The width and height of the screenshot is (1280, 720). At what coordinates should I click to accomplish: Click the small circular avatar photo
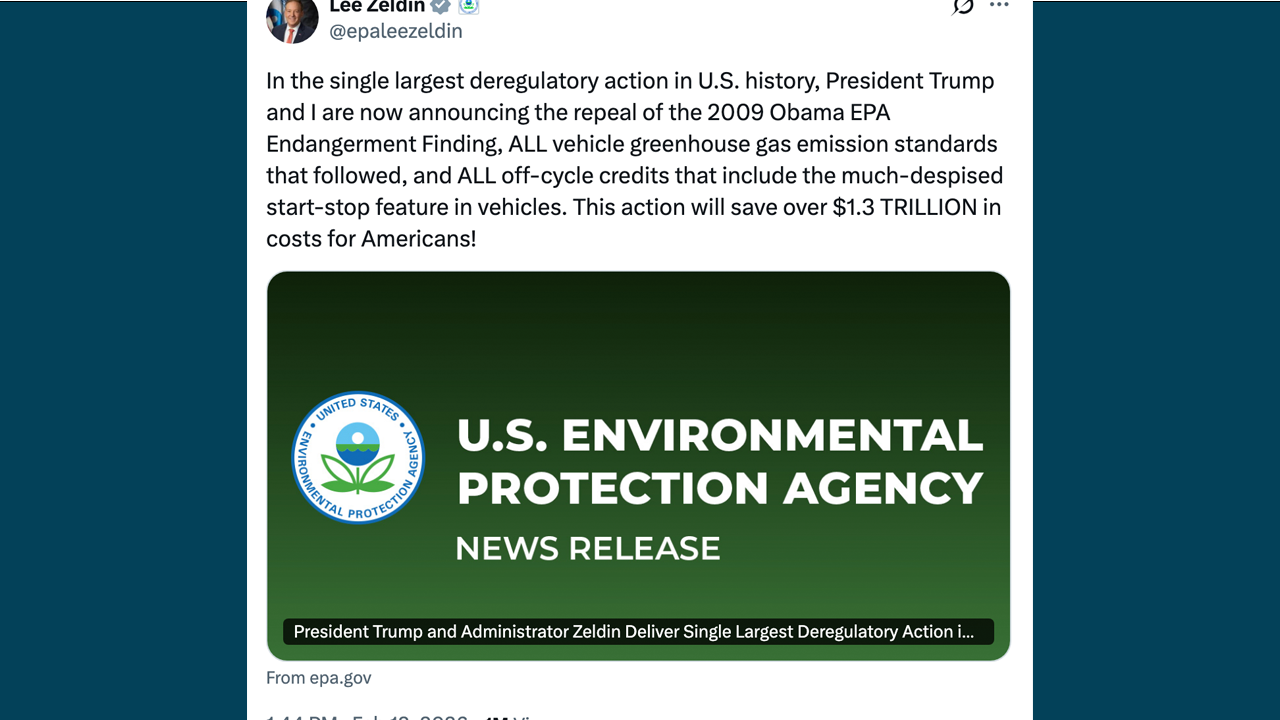click(291, 20)
